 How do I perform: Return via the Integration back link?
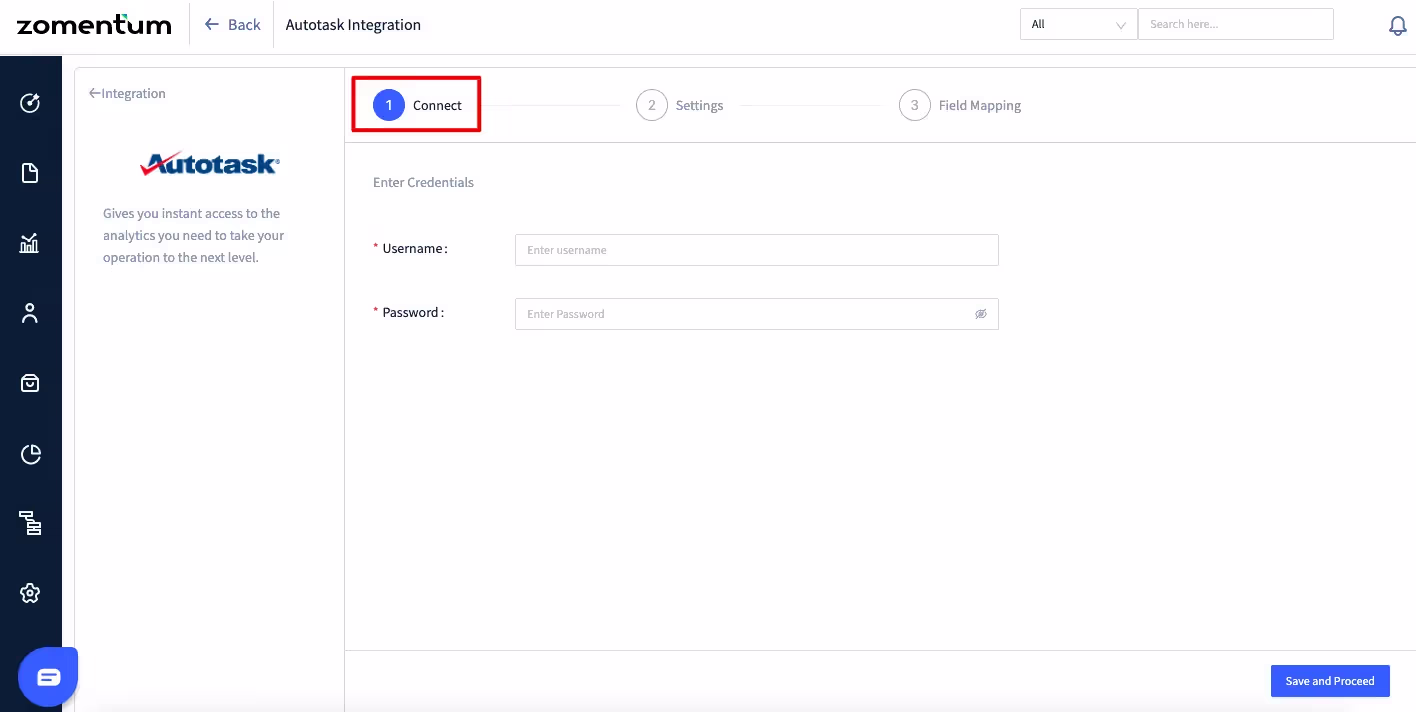tap(127, 93)
